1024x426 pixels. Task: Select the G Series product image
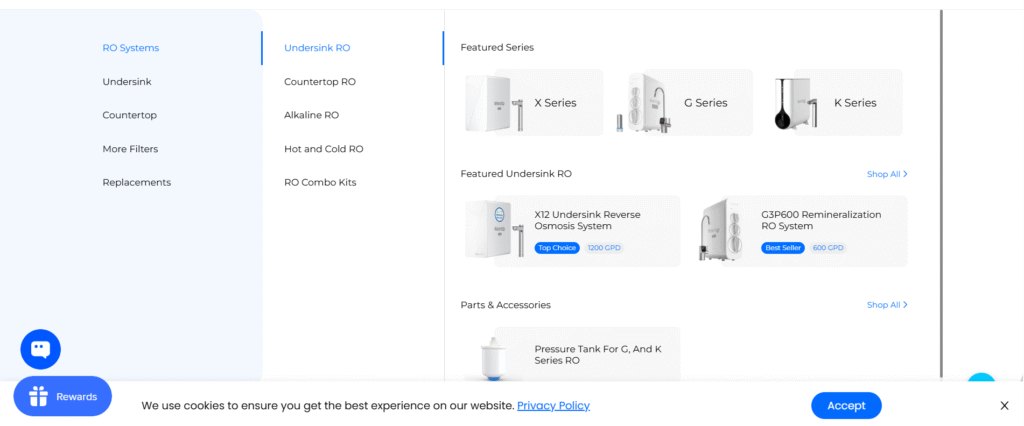point(645,103)
